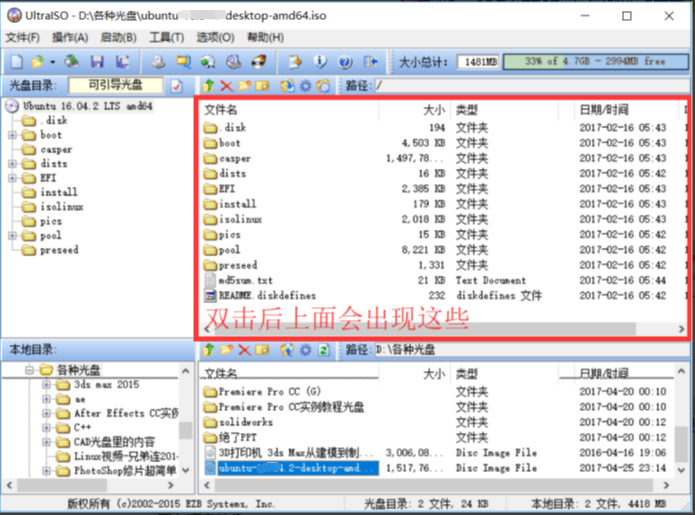Click the Extract icon in image pane toolbar
This screenshot has width=695, height=515.
pyautogui.click(x=287, y=86)
